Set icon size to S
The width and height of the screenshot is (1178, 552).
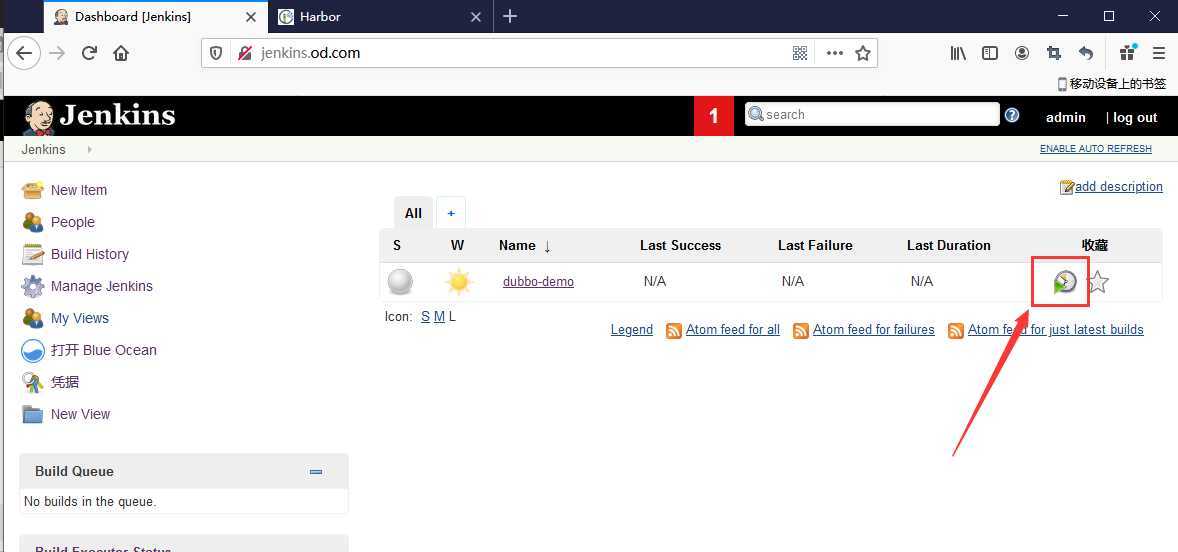(x=425, y=317)
